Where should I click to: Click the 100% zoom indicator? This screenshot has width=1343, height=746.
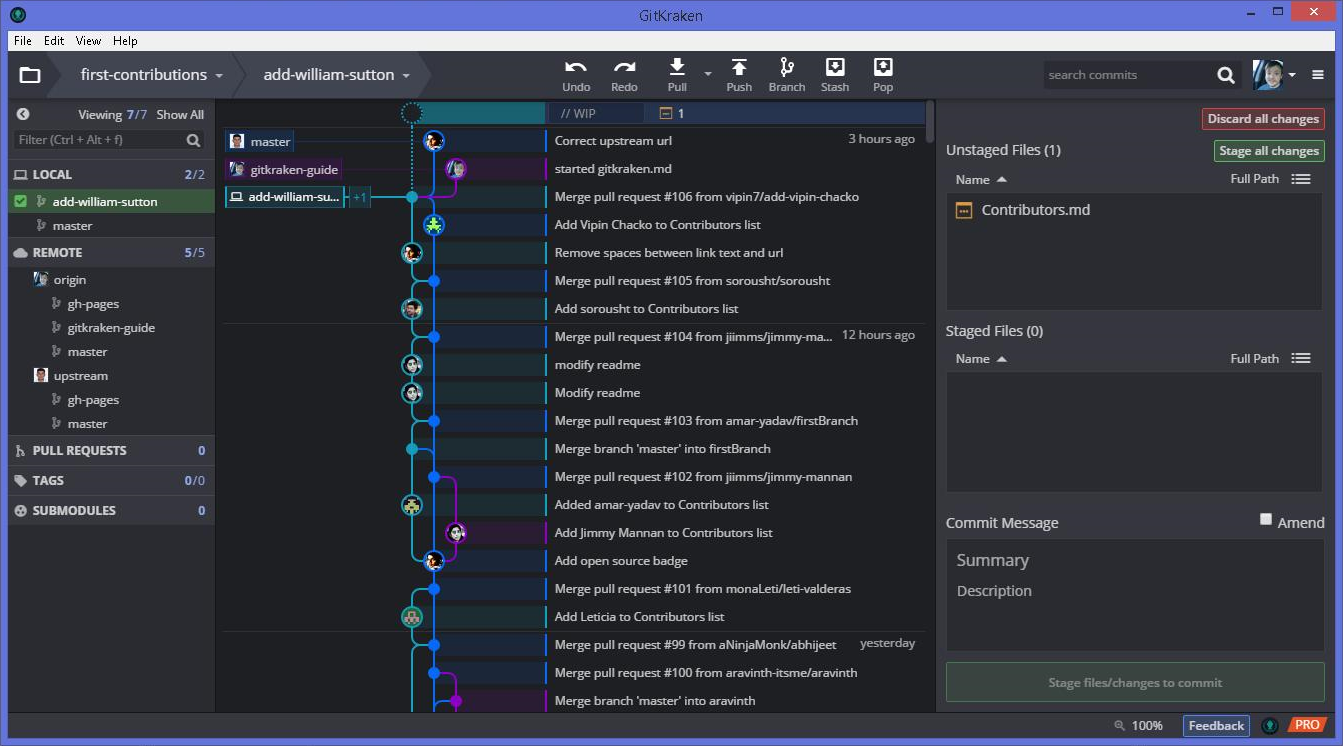(x=1138, y=726)
